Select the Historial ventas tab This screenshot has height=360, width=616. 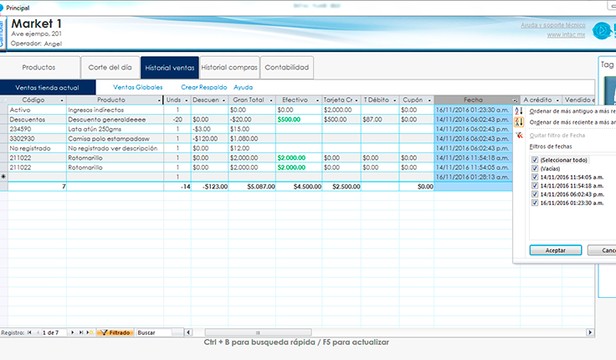point(170,68)
